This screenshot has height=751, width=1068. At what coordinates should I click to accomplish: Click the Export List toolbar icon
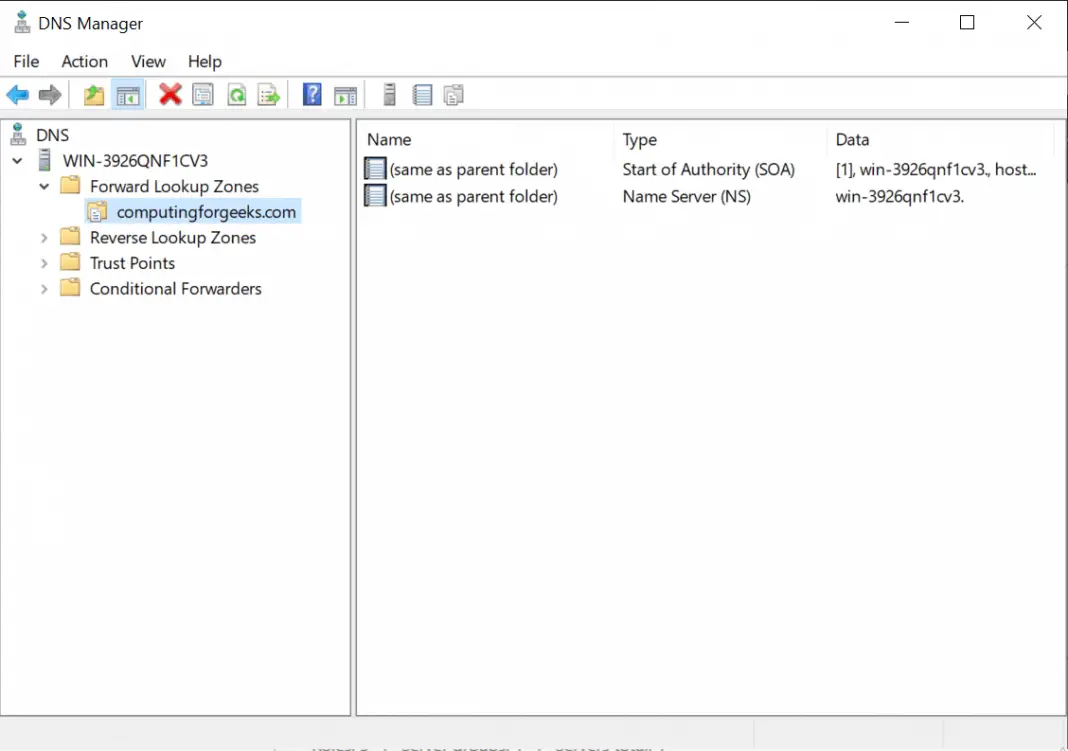click(268, 94)
